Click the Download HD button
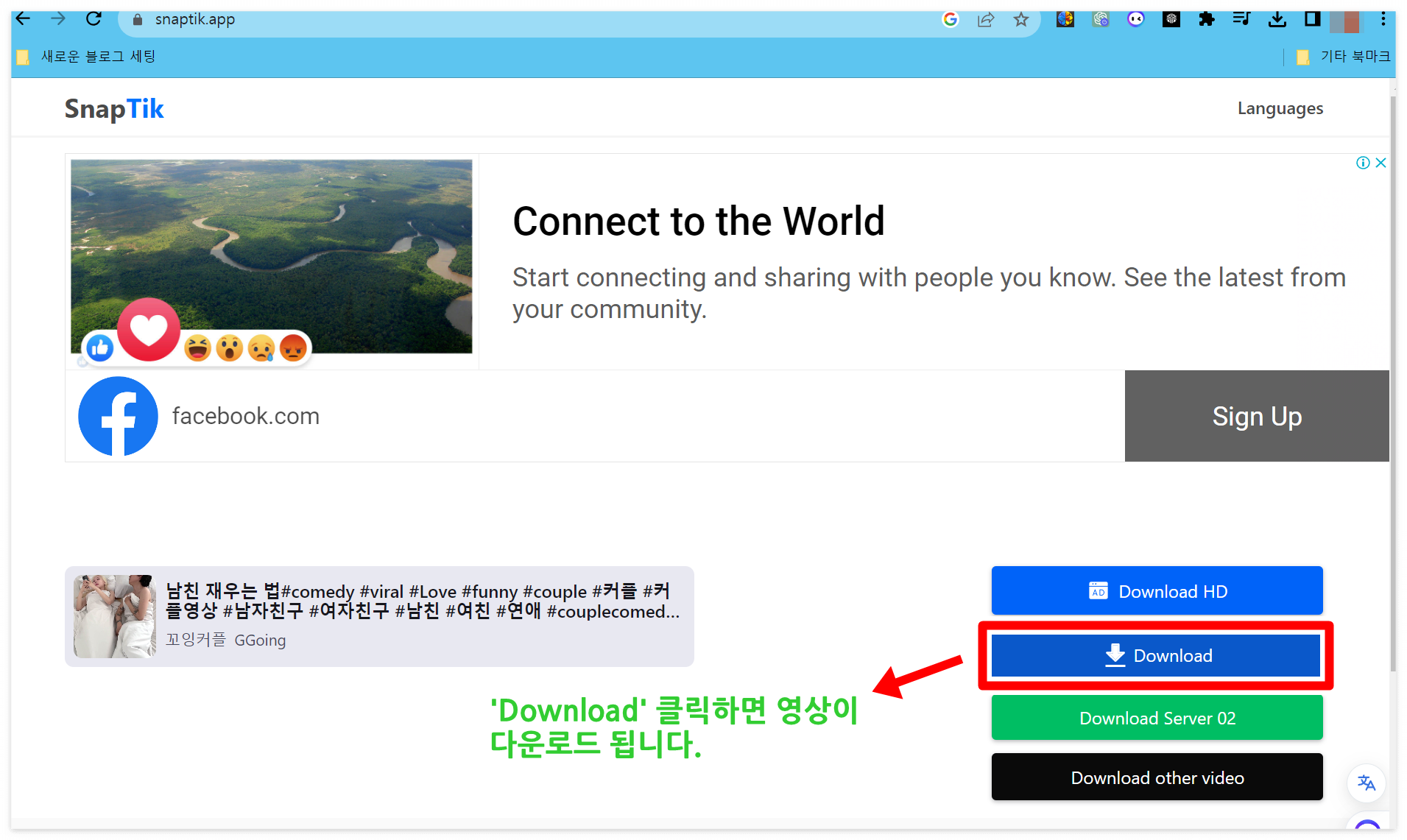The image size is (1407, 840). pos(1157,590)
